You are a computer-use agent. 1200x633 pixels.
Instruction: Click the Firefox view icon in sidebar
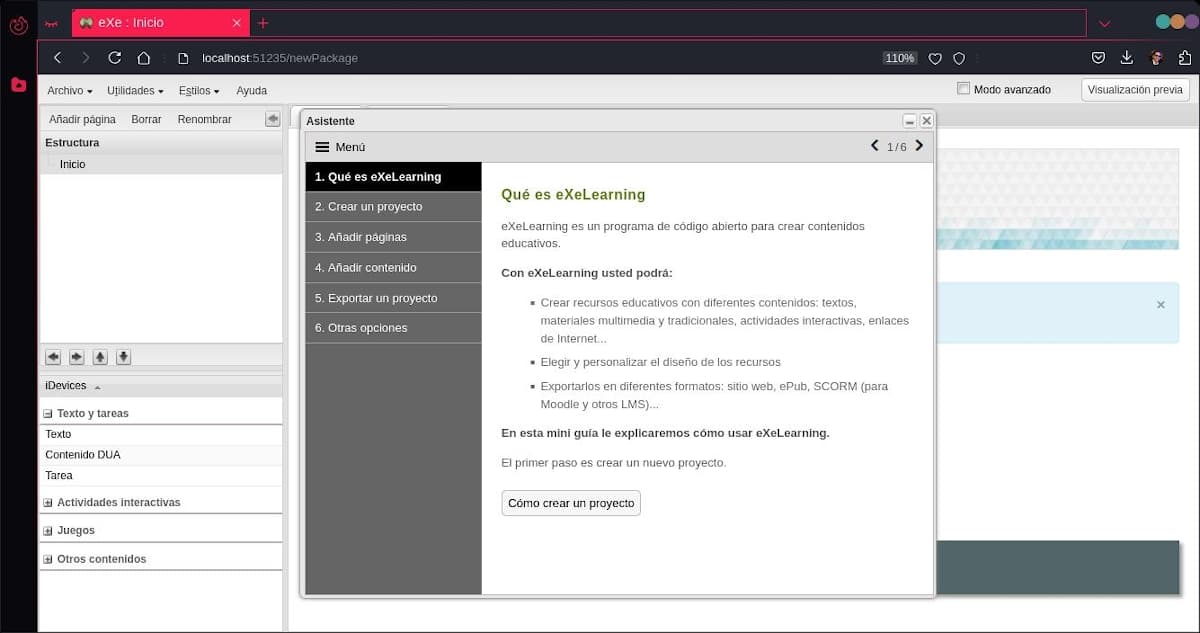[x=18, y=25]
